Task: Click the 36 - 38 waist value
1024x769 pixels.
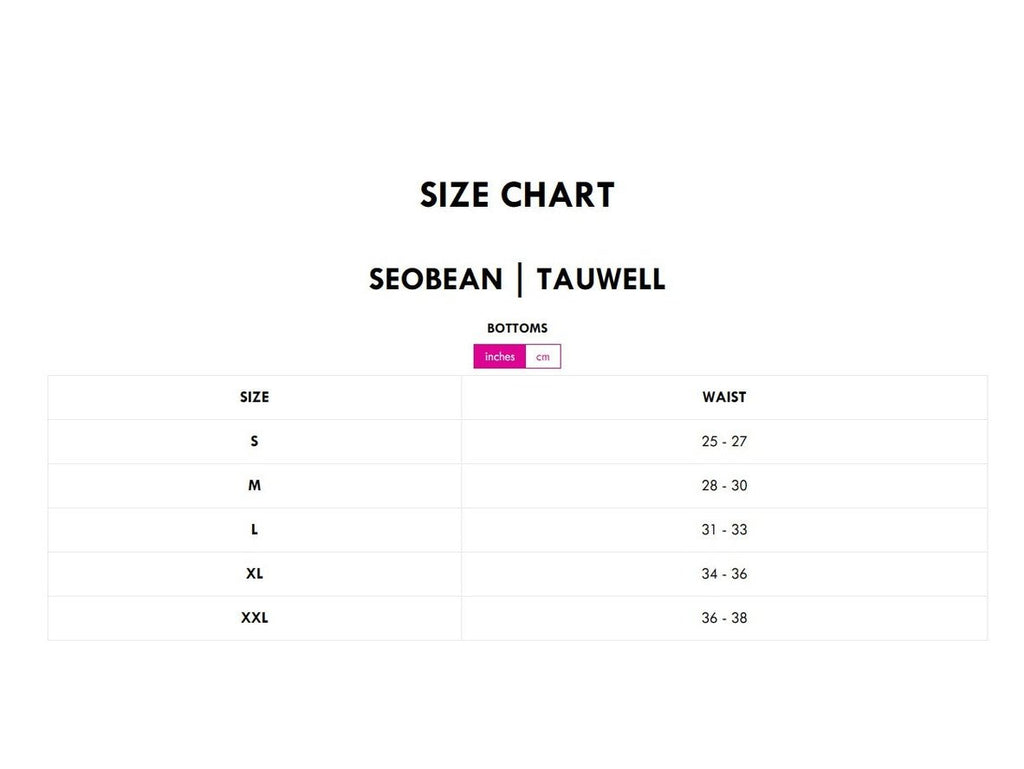Action: 724,617
